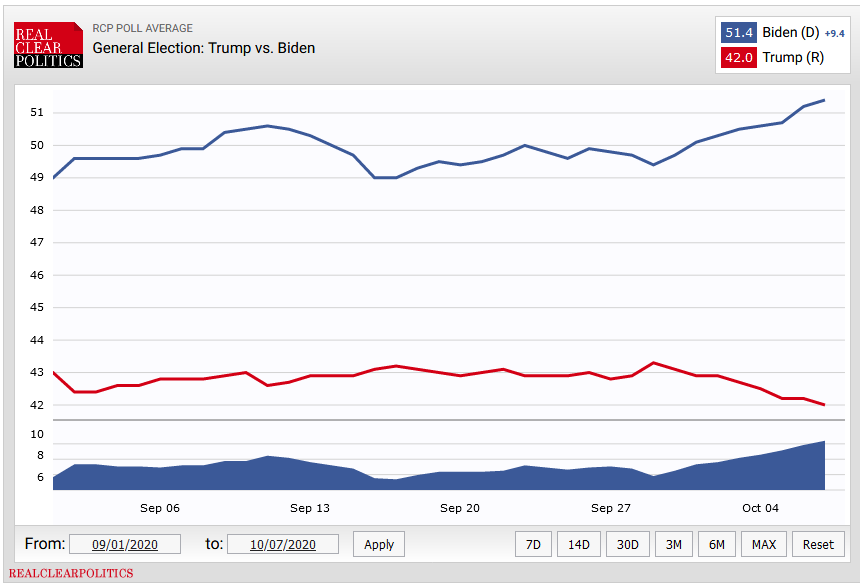This screenshot has height=585, width=860.
Task: Click the Sep 27 axis date label
Action: [610, 508]
